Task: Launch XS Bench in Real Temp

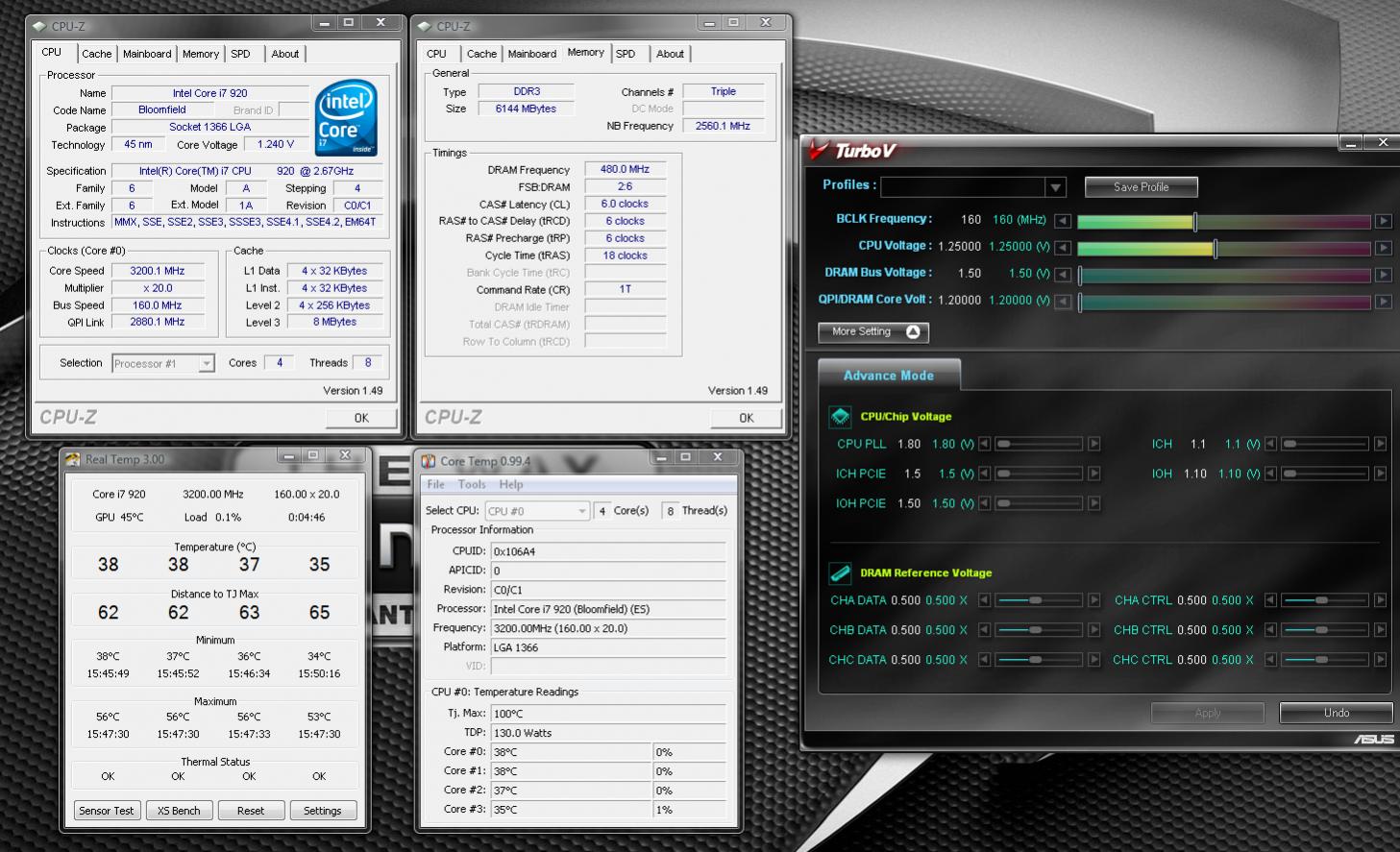Action: pos(179,811)
